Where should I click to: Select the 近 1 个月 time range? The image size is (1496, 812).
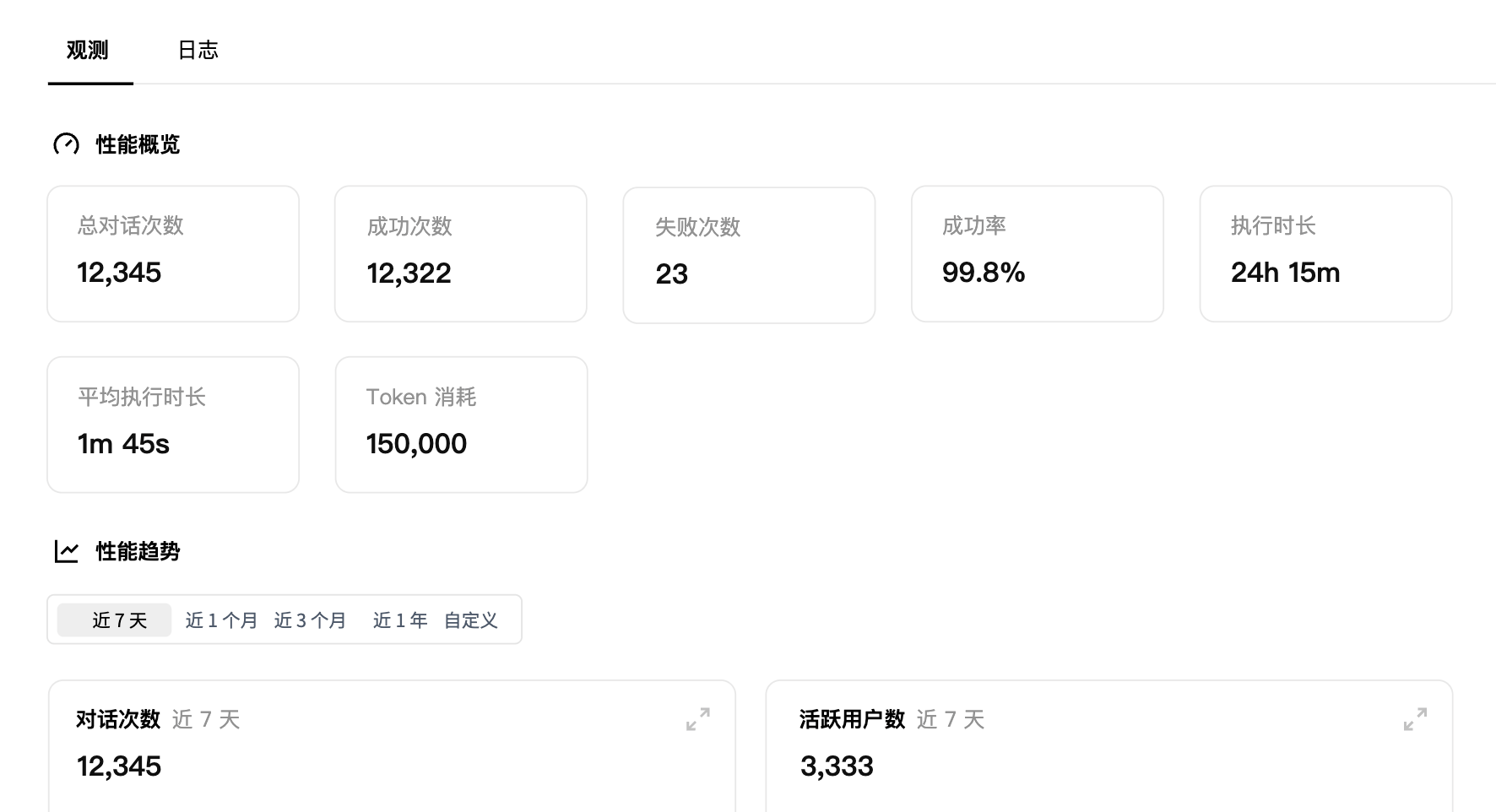coord(221,620)
